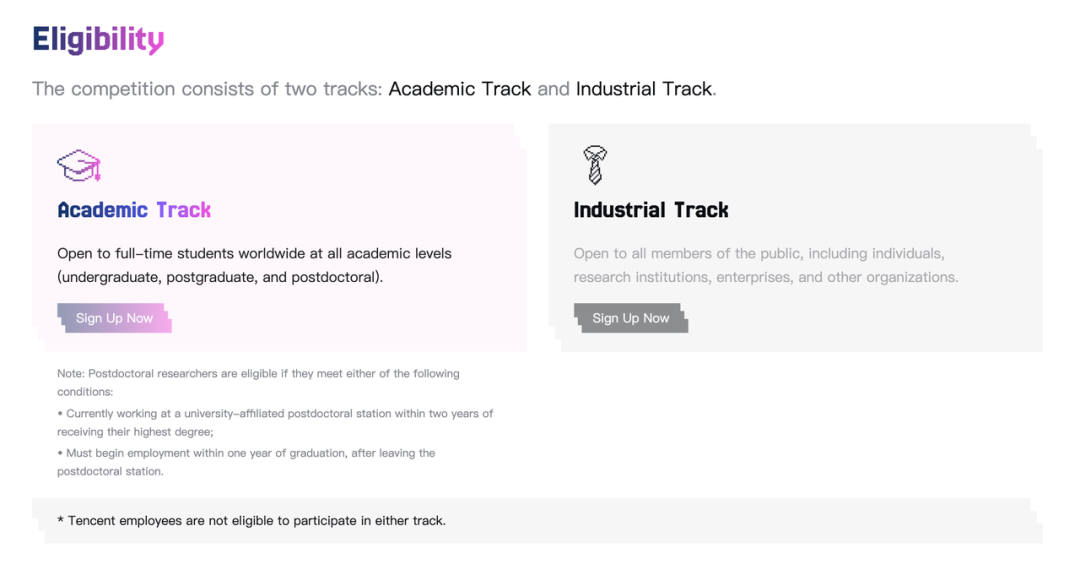Click the "Open to all members of the public" line
1080x564 pixels.
[x=758, y=254]
